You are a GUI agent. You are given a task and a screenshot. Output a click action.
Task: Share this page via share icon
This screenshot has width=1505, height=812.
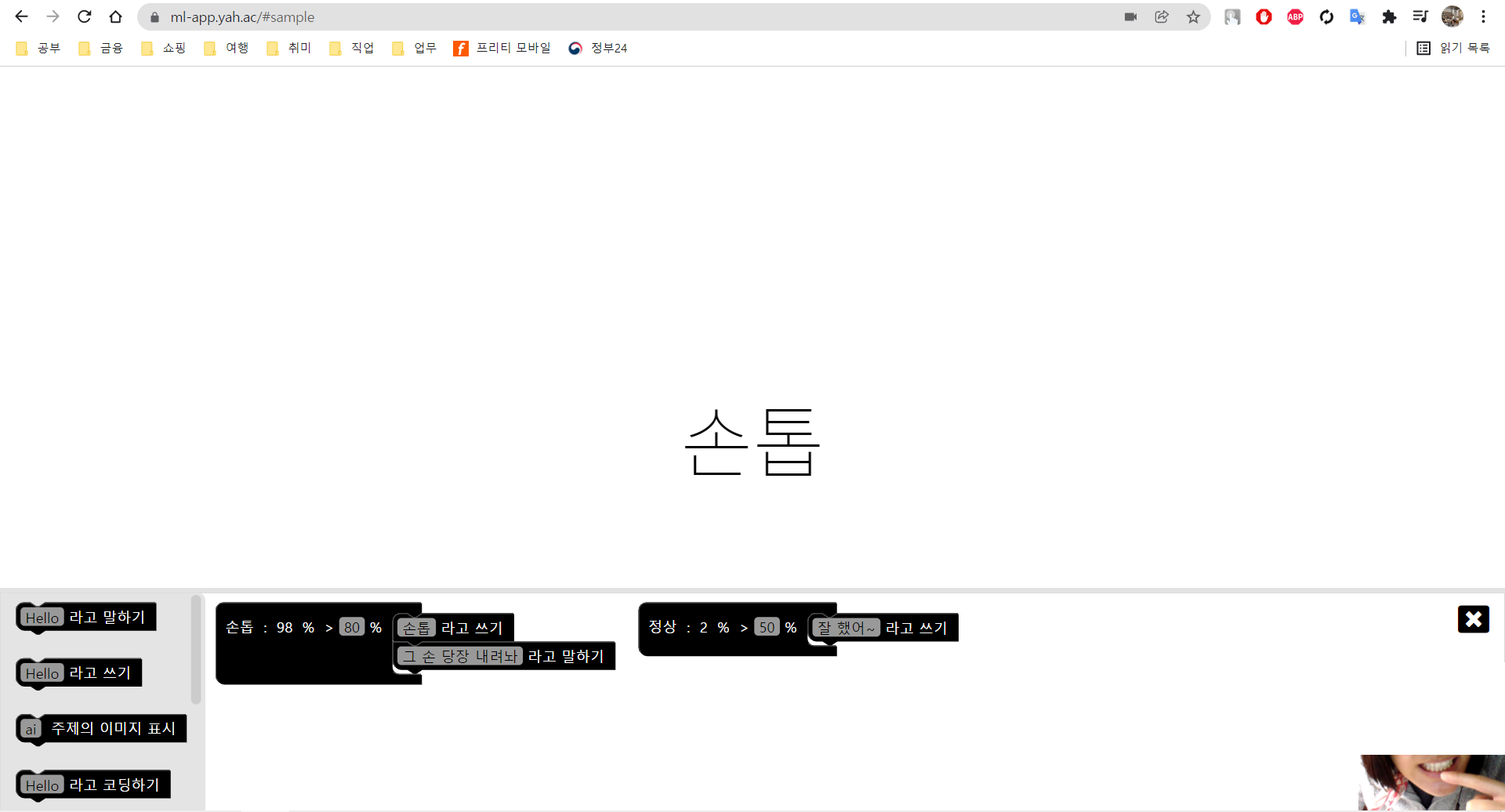pos(1162,16)
